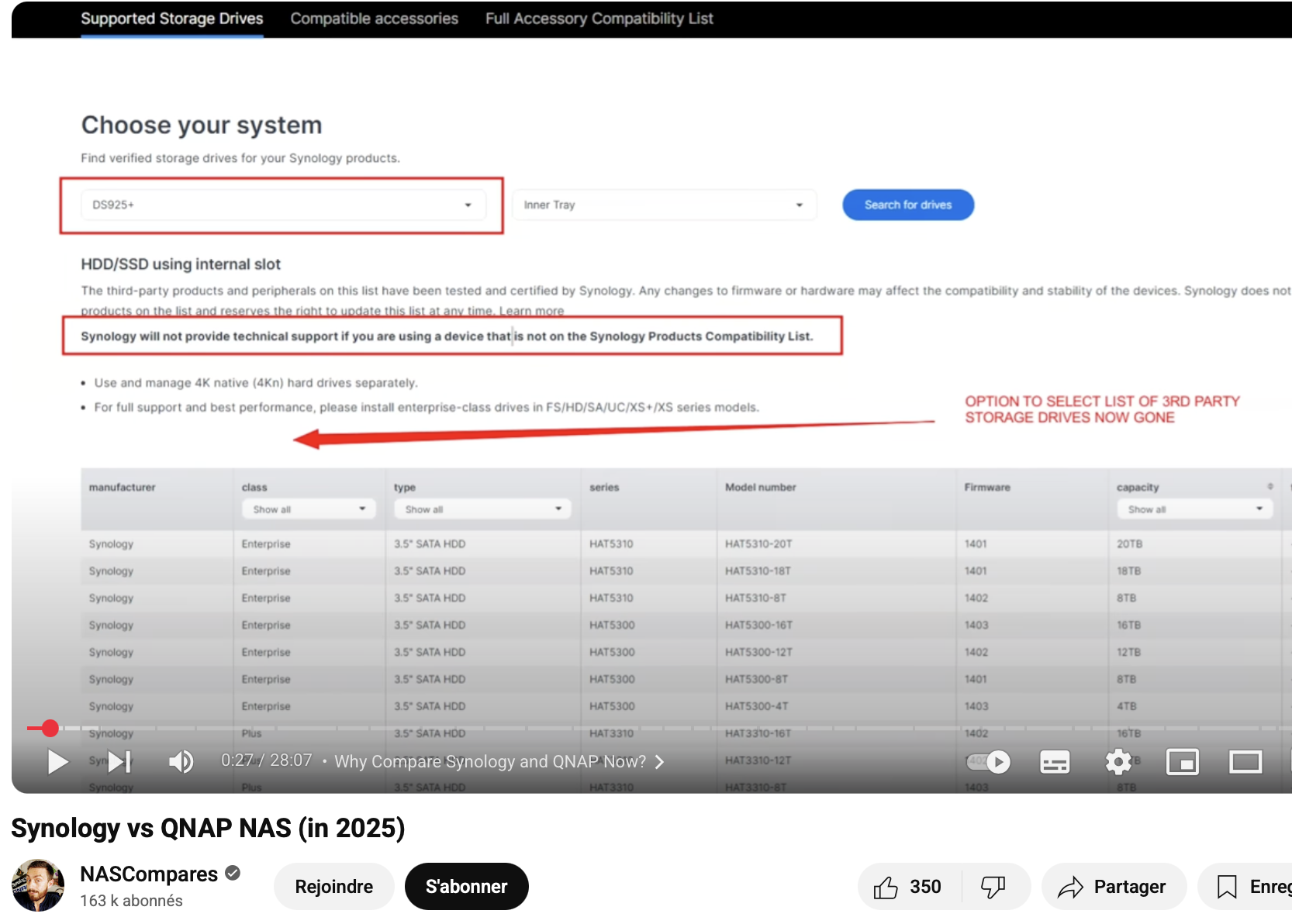Skip to the next video
The image size is (1292, 924).
tap(119, 762)
